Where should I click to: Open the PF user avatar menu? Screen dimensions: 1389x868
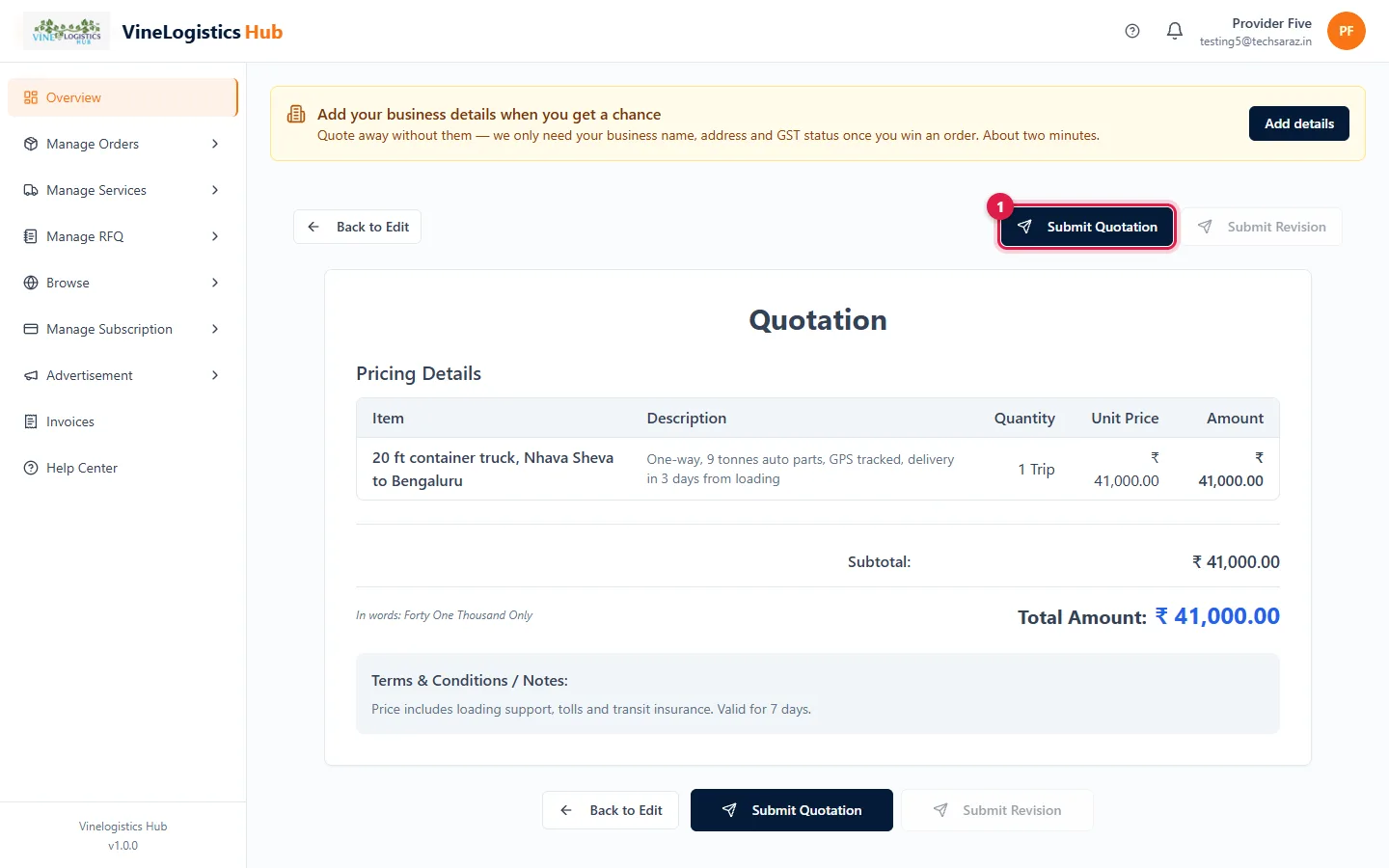pyautogui.click(x=1347, y=31)
